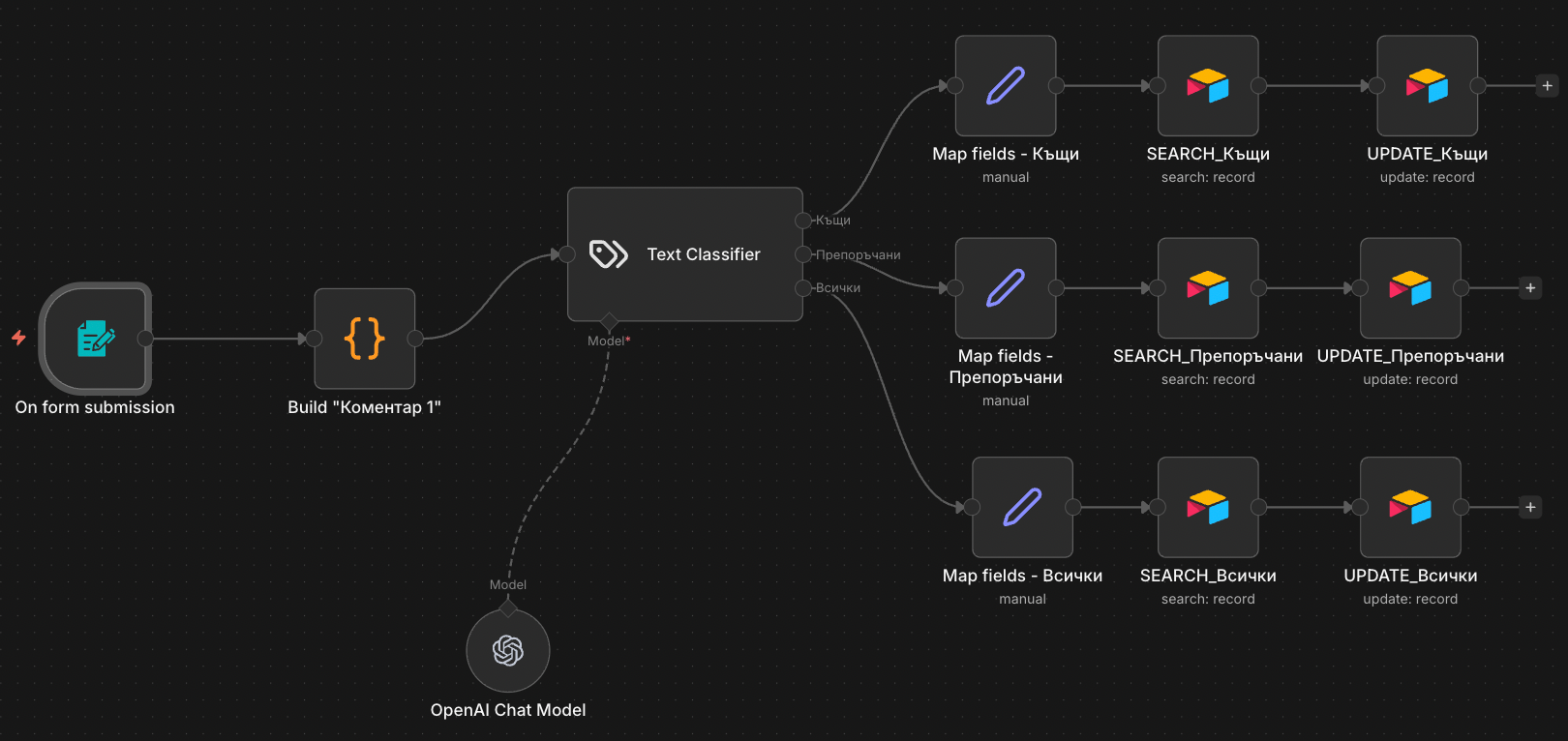The width and height of the screenshot is (1568, 741).
Task: Open the SEARCH_Препоръчани Airtable node
Action: tap(1208, 288)
